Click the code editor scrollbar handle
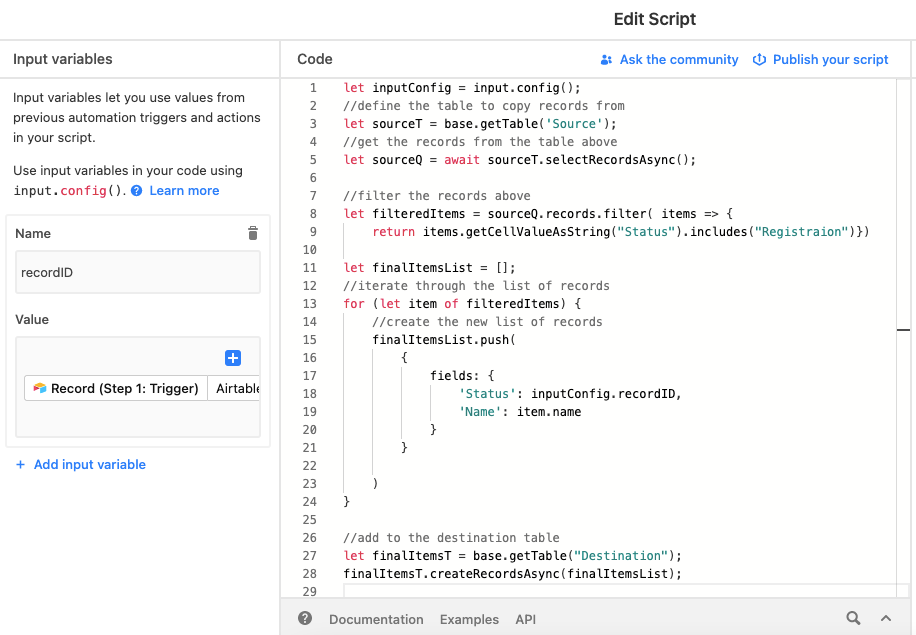916x635 pixels. [x=903, y=329]
